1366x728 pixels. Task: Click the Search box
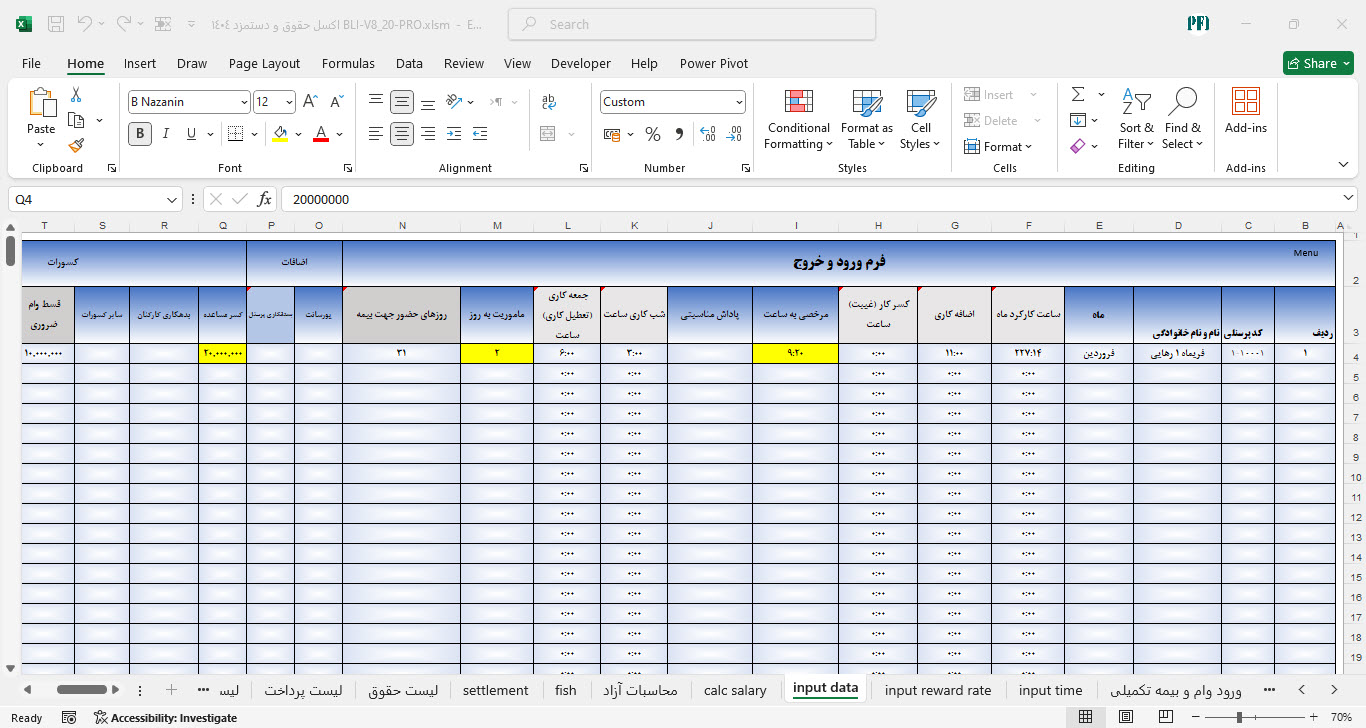692,24
